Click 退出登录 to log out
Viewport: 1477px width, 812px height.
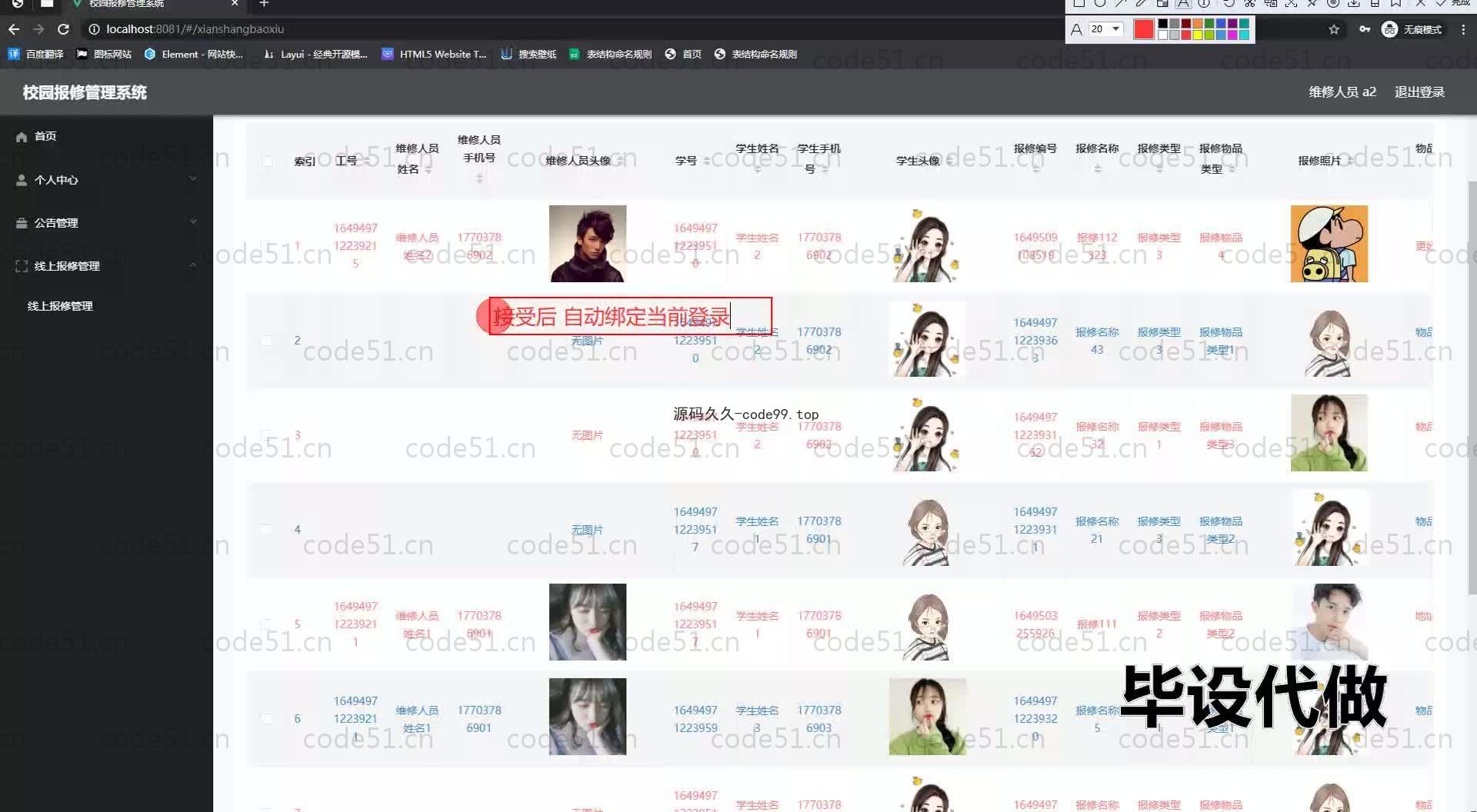(x=1419, y=92)
